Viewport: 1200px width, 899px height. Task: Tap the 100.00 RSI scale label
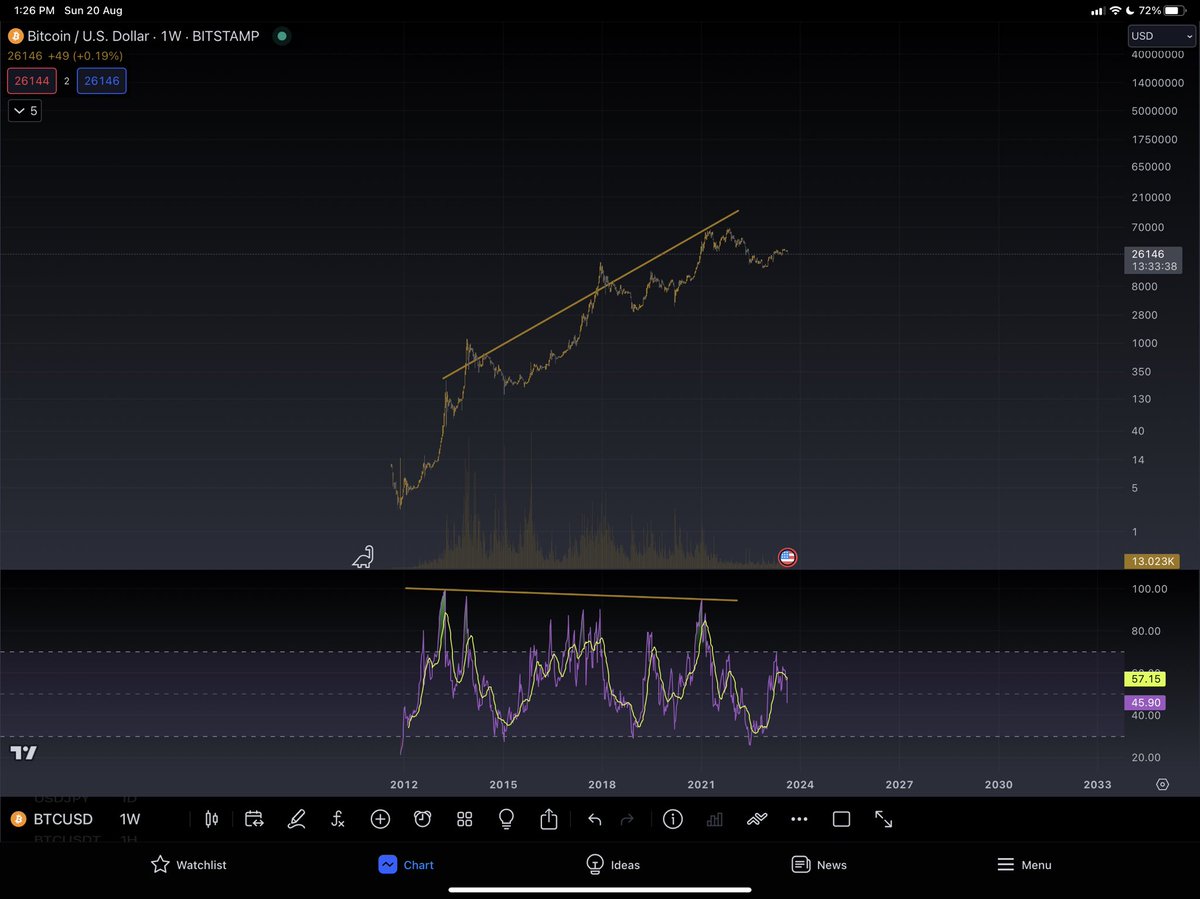[x=1149, y=589]
